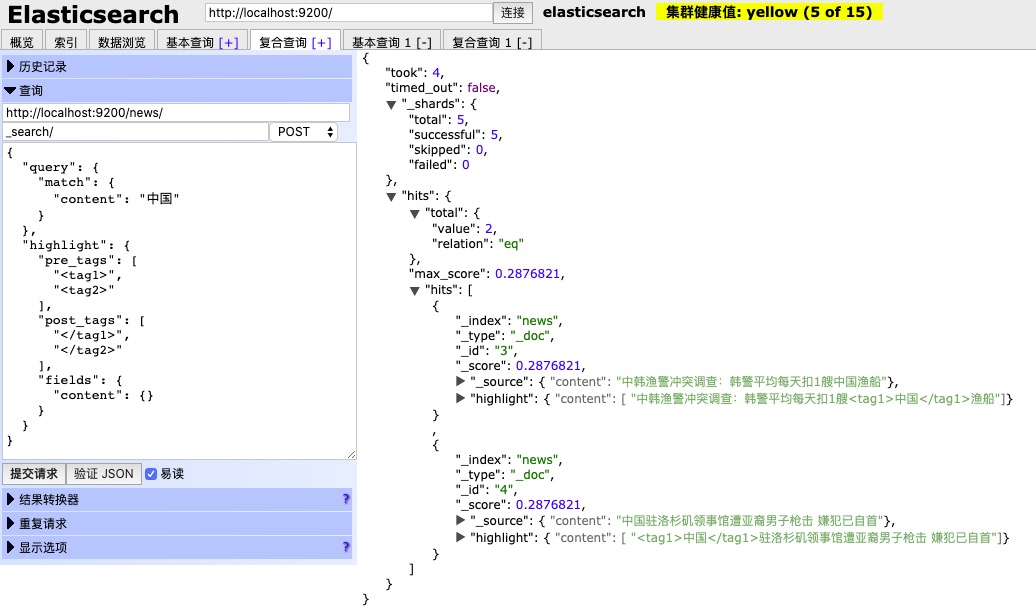Screen dimensions: 1036x615
Task: Click the "took" value 4
Action: [x=436, y=73]
